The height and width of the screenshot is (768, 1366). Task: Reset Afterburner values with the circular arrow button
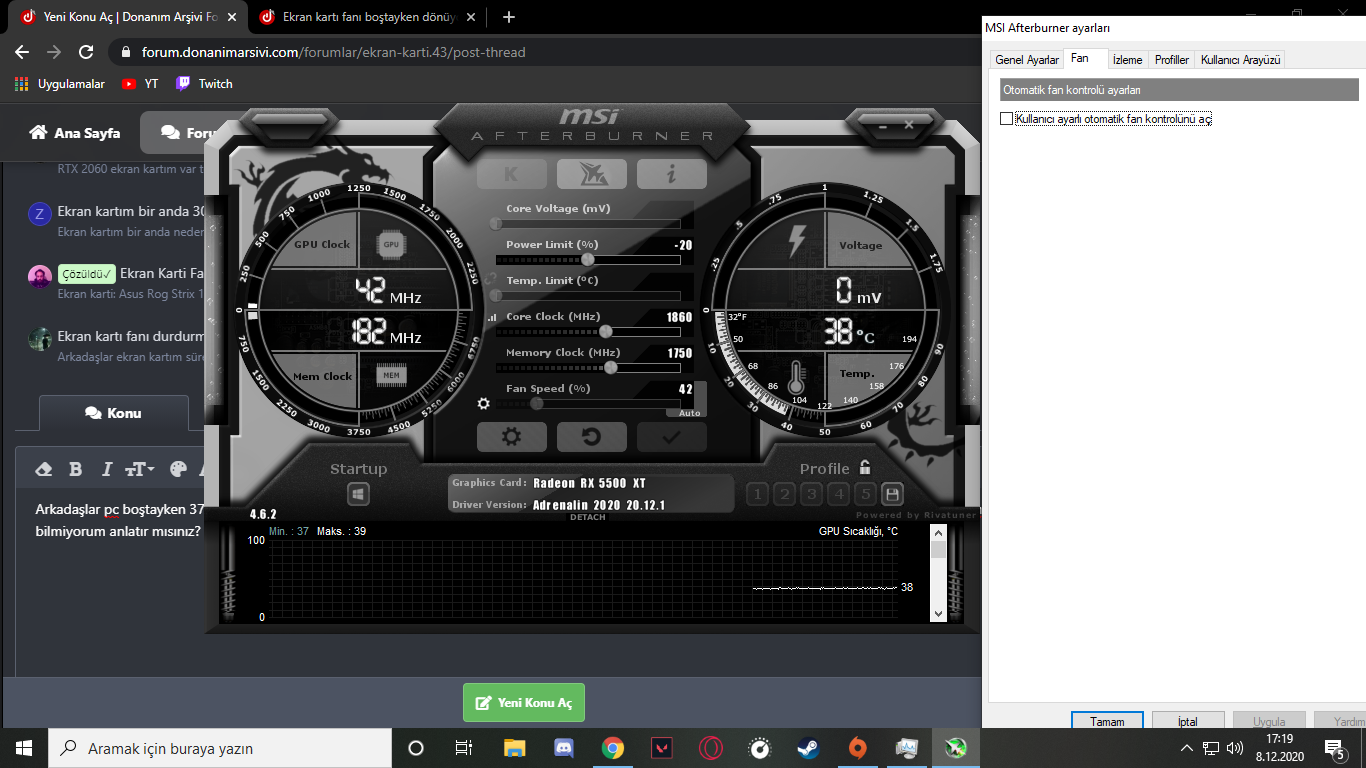591,437
